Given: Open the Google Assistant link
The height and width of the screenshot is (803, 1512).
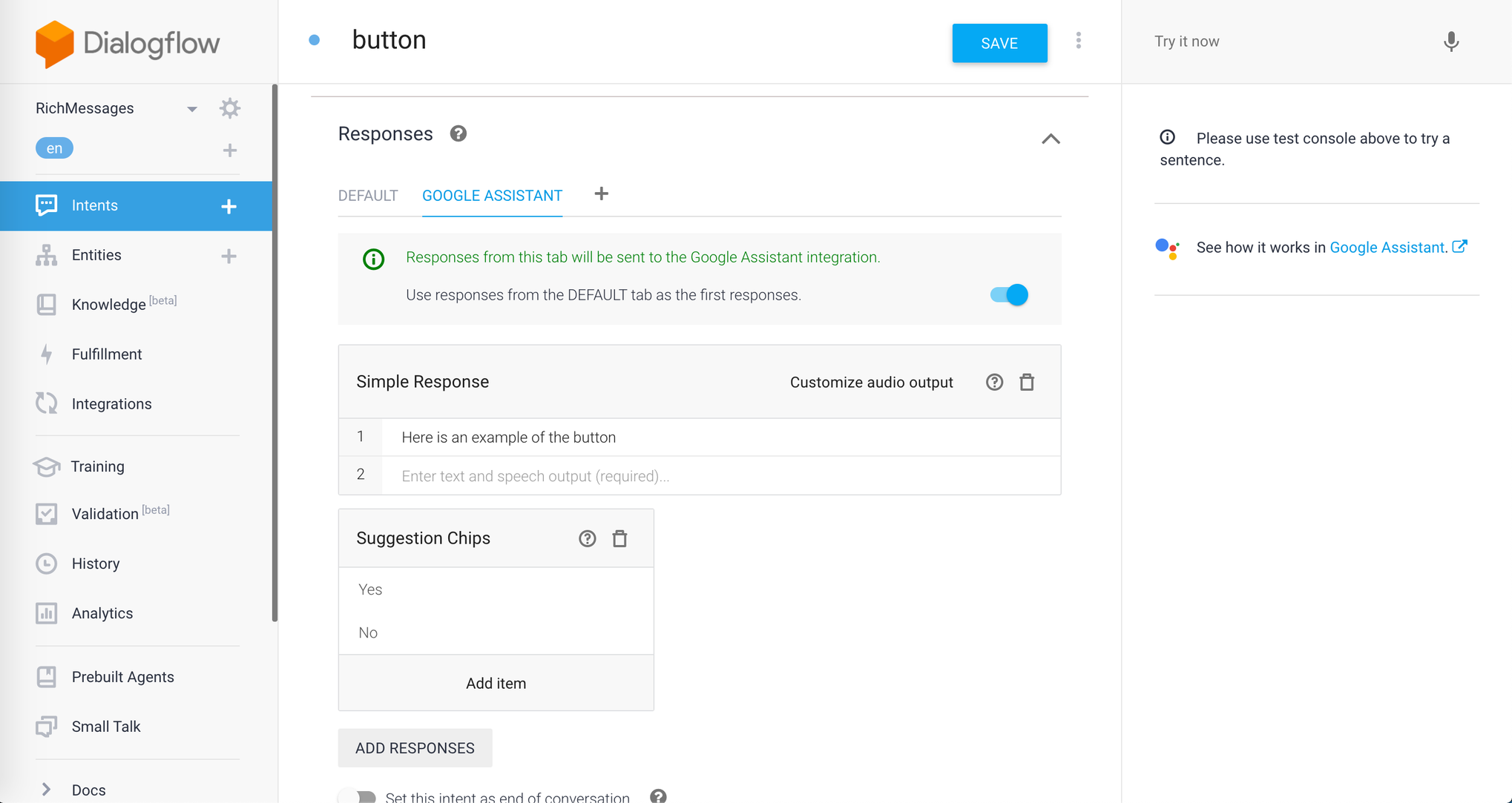Looking at the screenshot, I should 1387,248.
